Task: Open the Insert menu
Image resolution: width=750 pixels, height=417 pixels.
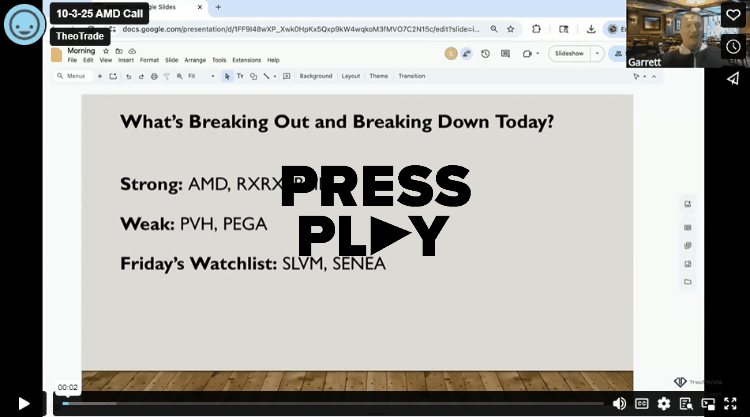Action: point(126,60)
